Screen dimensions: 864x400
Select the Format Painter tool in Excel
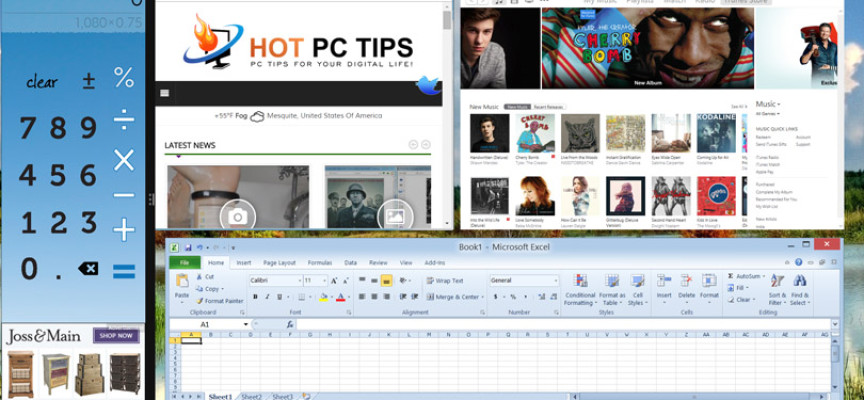(220, 301)
